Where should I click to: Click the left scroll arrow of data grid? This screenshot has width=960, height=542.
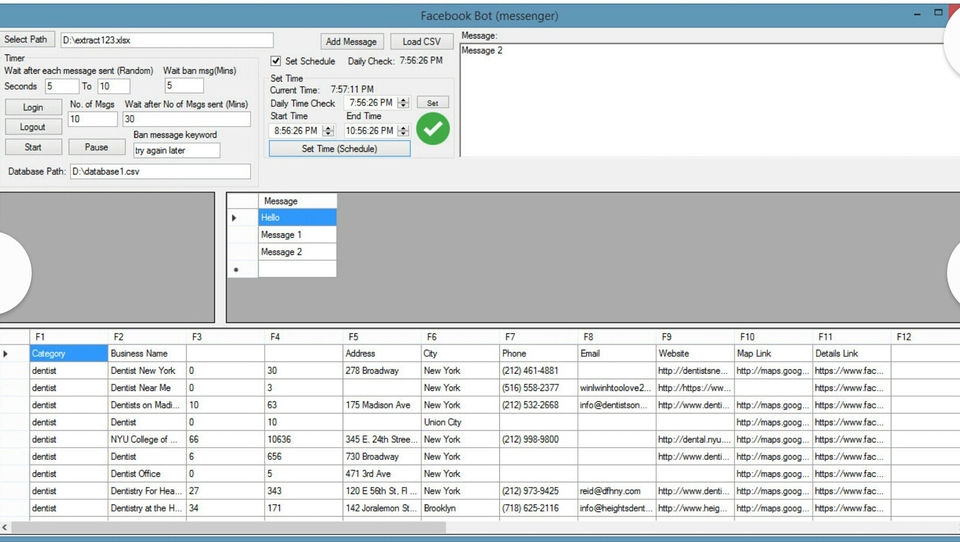point(5,527)
